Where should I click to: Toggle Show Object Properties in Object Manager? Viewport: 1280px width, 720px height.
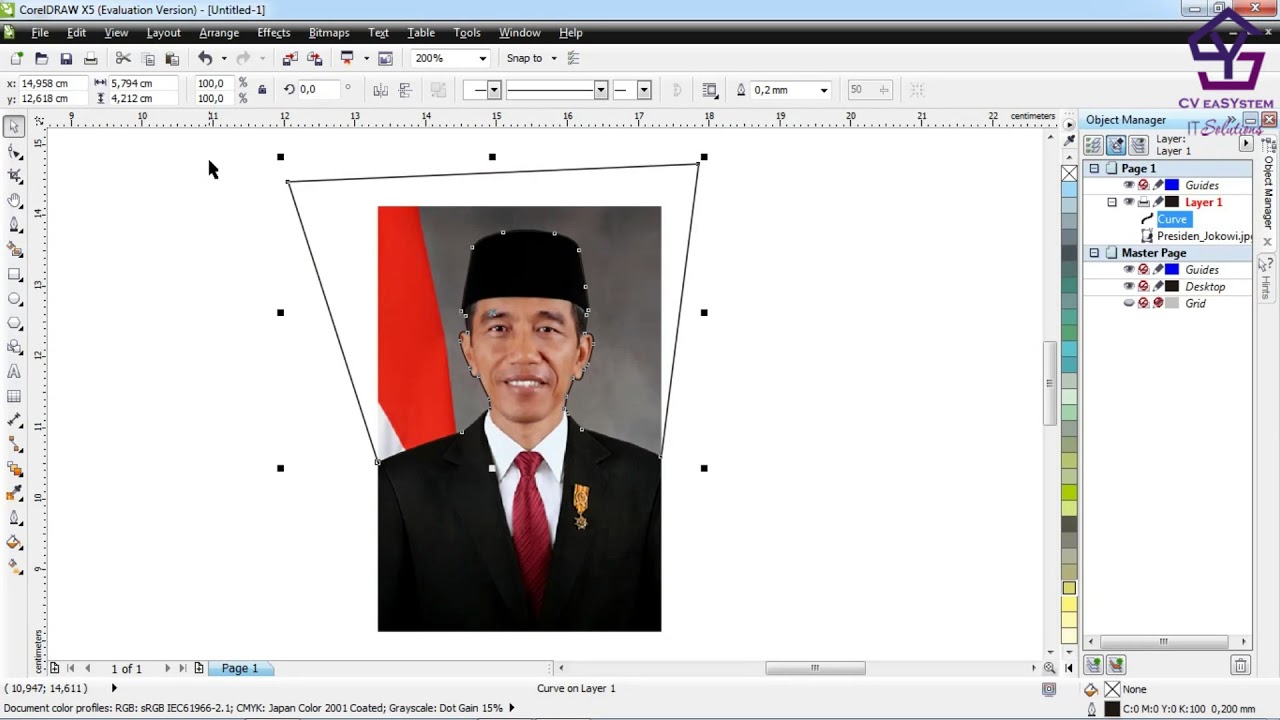(x=1093, y=145)
